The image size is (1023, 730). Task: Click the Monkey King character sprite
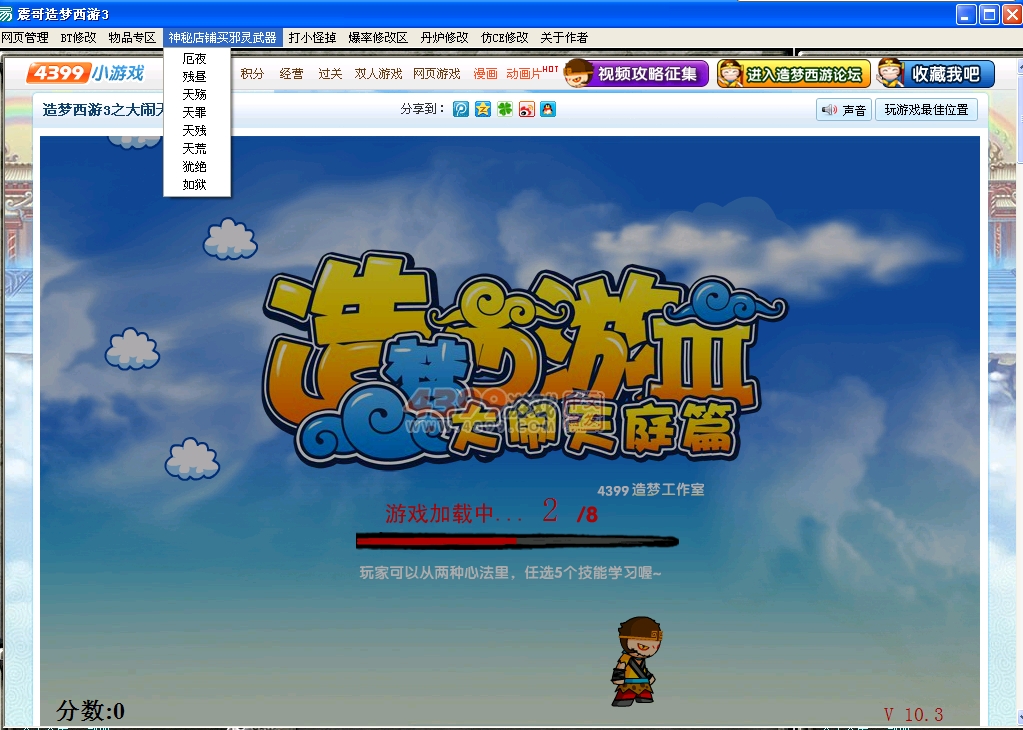pos(636,661)
